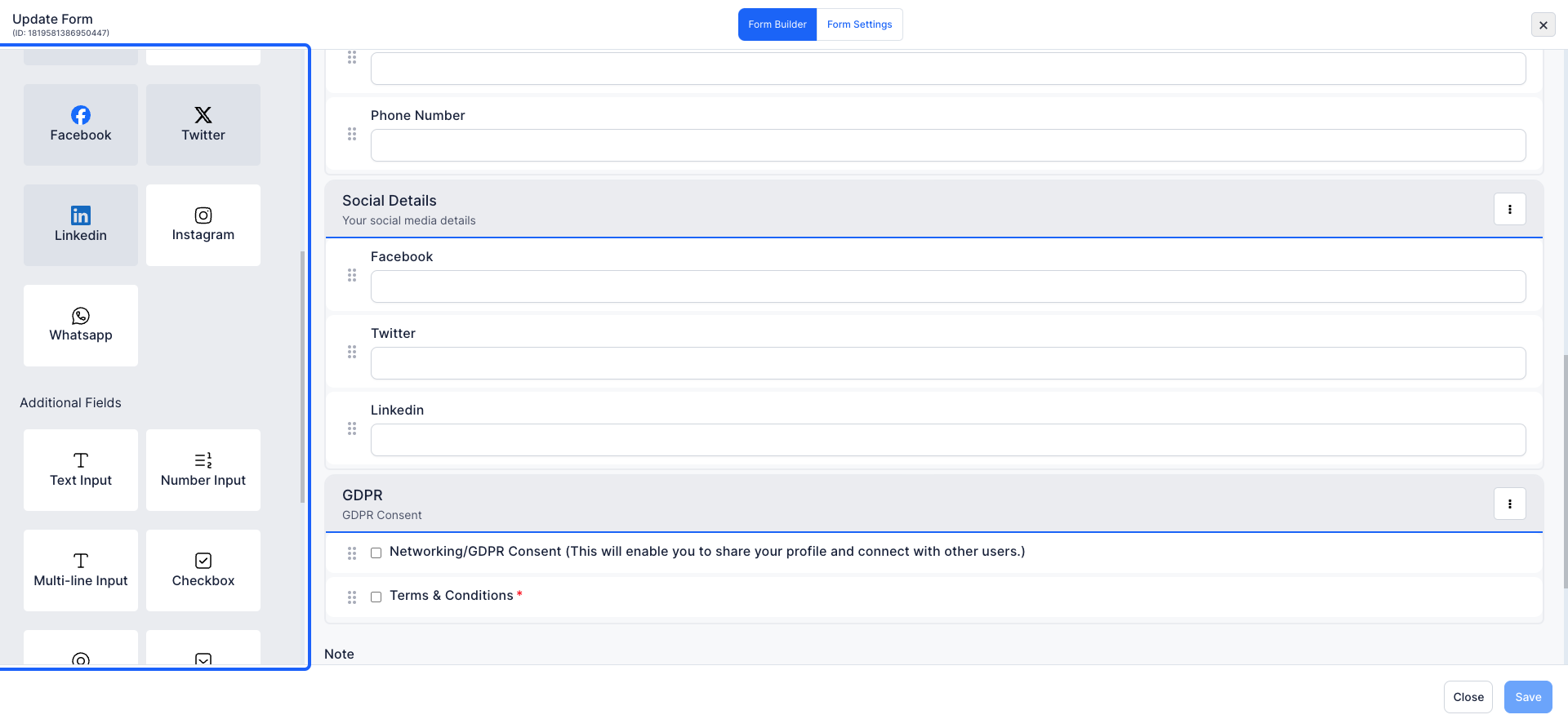The height and width of the screenshot is (728, 1568).
Task: Click 'Your social media details' subtitle
Action: [x=408, y=220]
